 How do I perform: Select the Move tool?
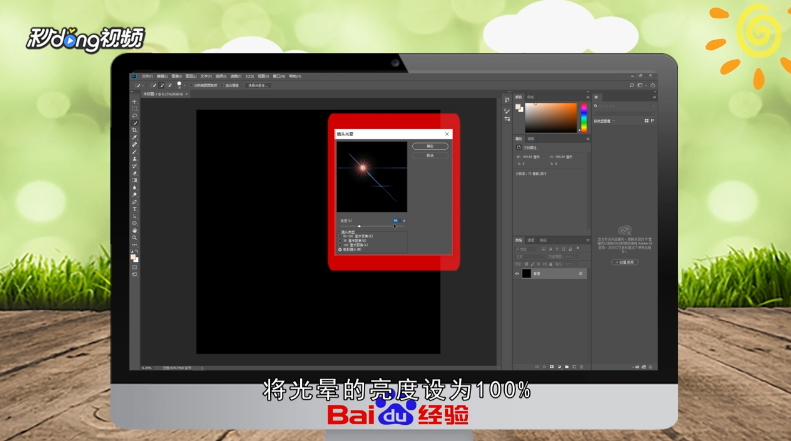pos(135,101)
